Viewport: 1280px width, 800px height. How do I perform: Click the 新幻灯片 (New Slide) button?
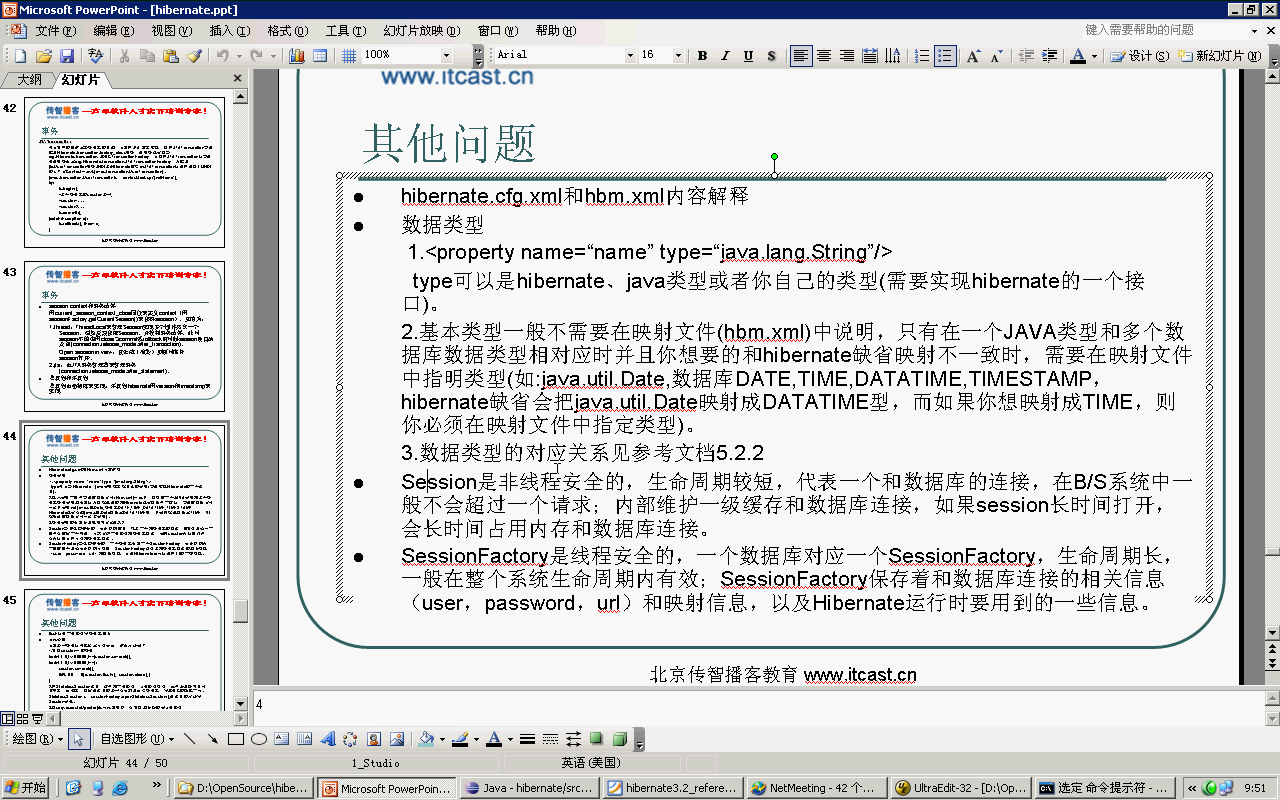click(1219, 56)
